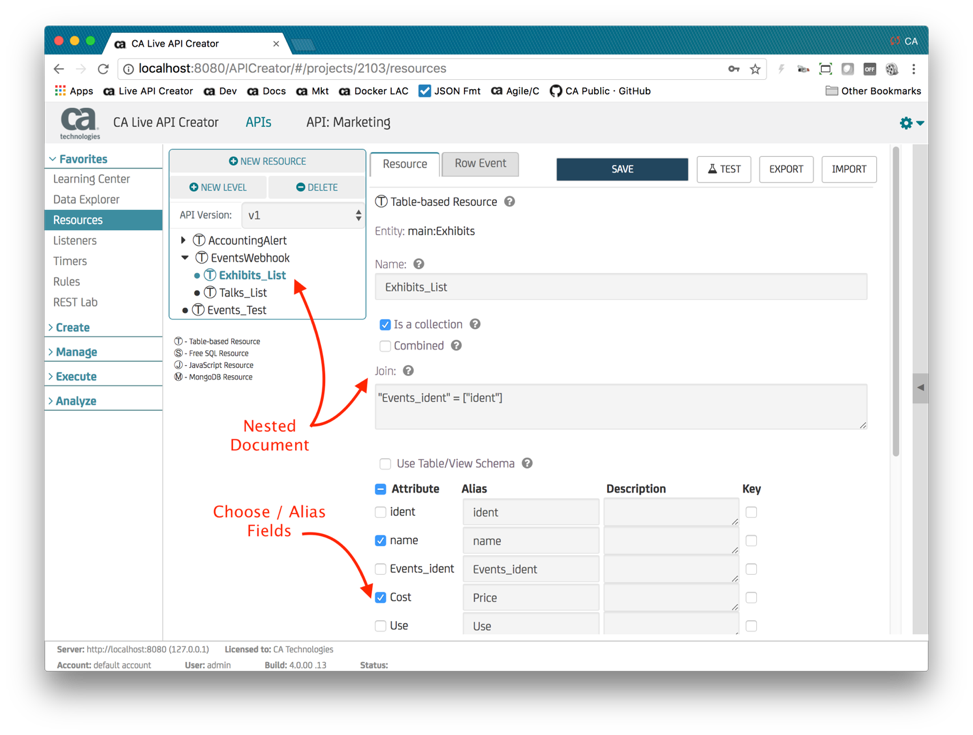The width and height of the screenshot is (973, 735).
Task: Open API Version dropdown
Action: 303,215
